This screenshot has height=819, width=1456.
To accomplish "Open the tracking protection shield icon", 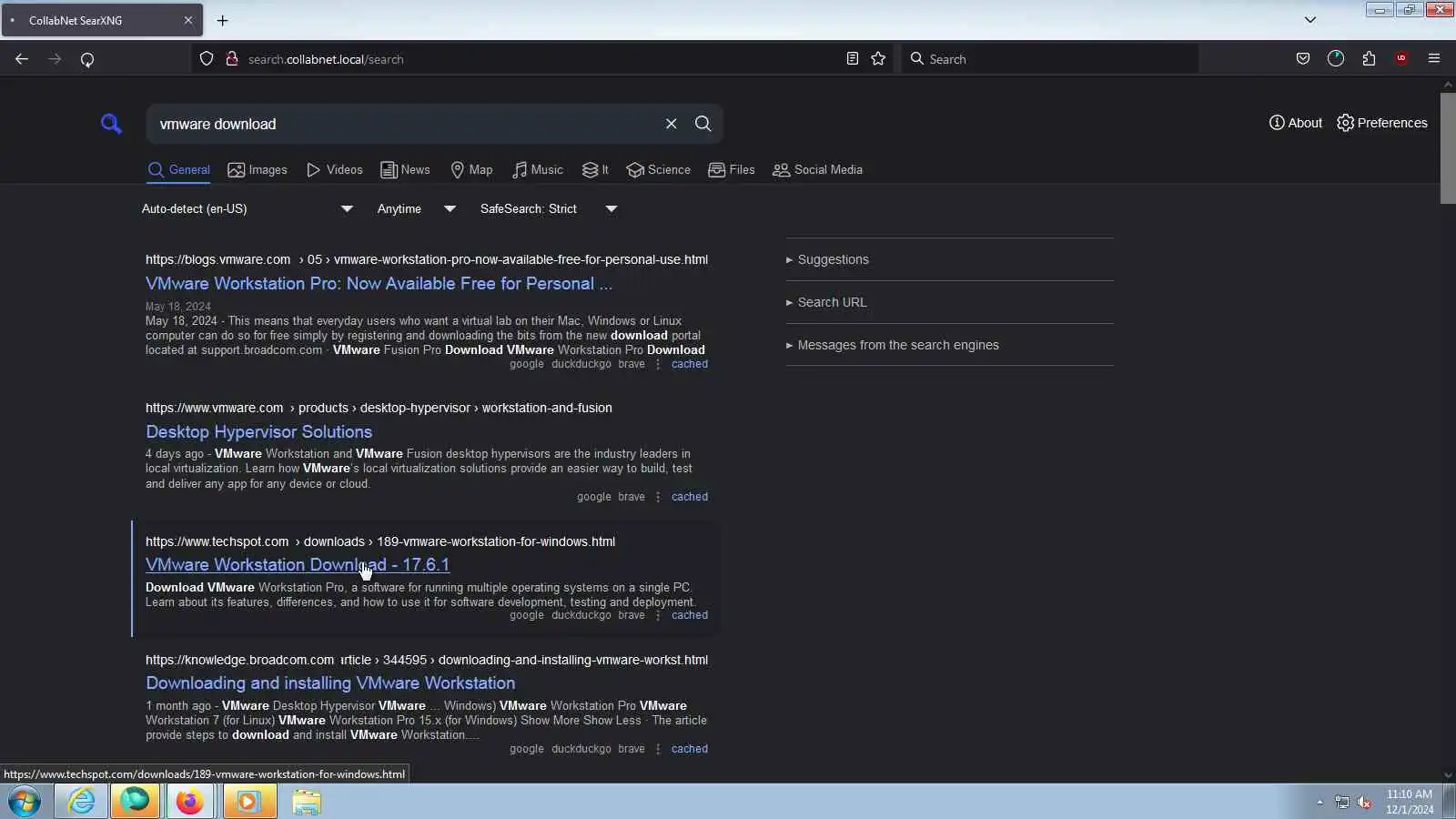I will [207, 59].
